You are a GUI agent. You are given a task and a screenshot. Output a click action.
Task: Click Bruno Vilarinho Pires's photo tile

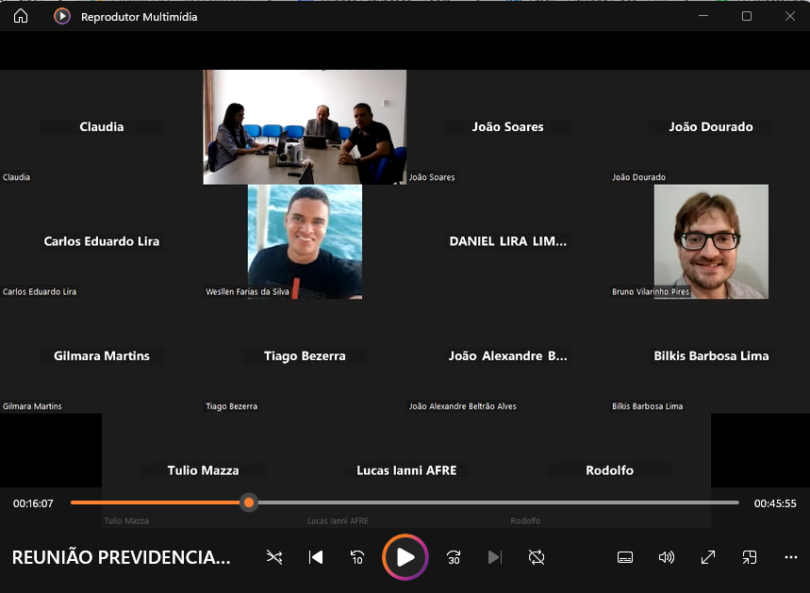pyautogui.click(x=711, y=242)
